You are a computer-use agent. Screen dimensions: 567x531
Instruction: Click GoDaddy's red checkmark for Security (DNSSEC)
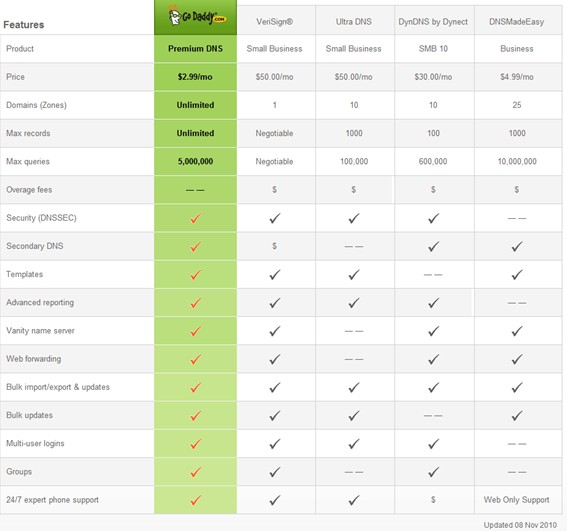[x=195, y=218]
